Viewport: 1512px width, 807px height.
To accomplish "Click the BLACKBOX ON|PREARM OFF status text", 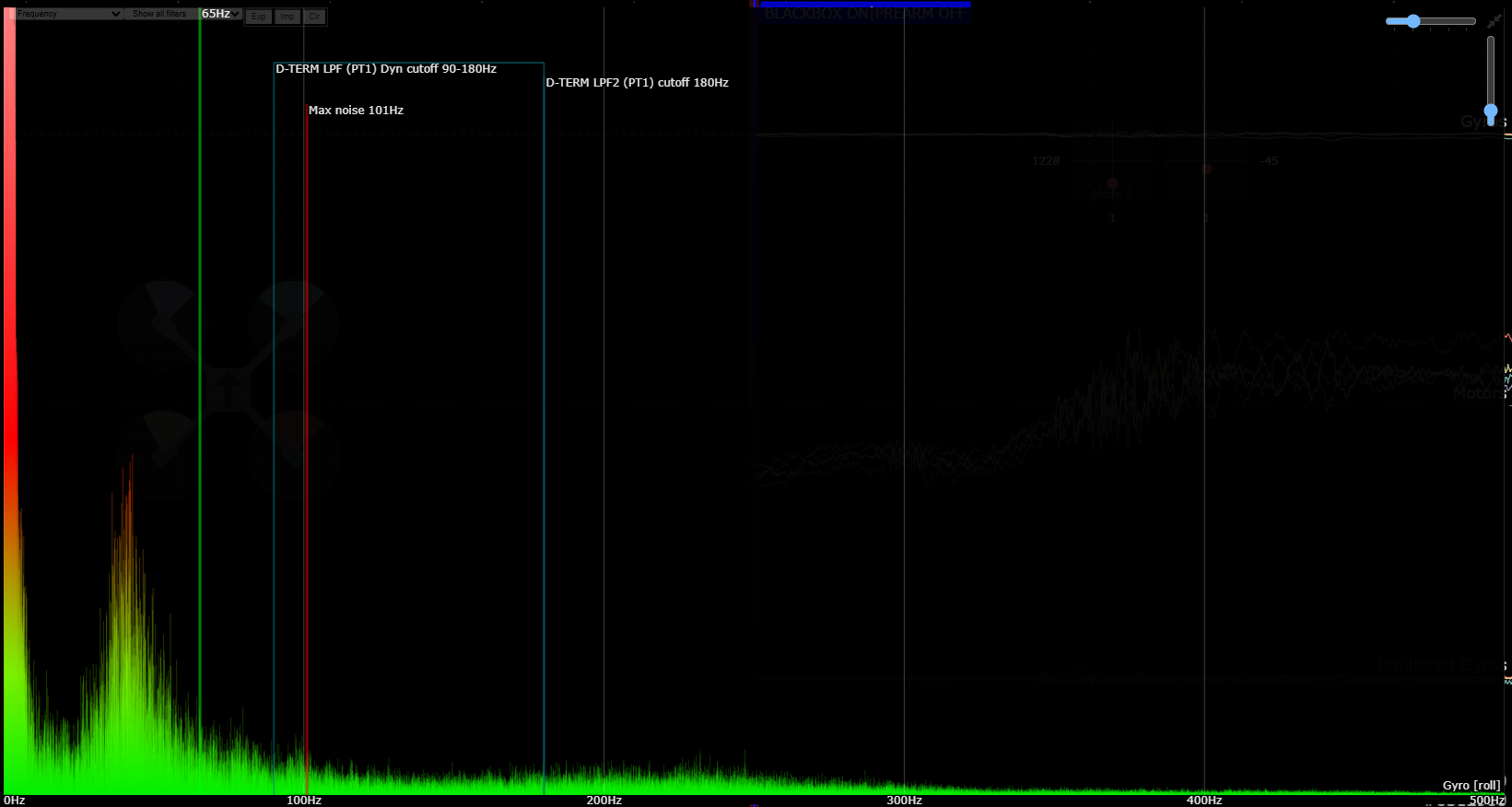I will [864, 14].
